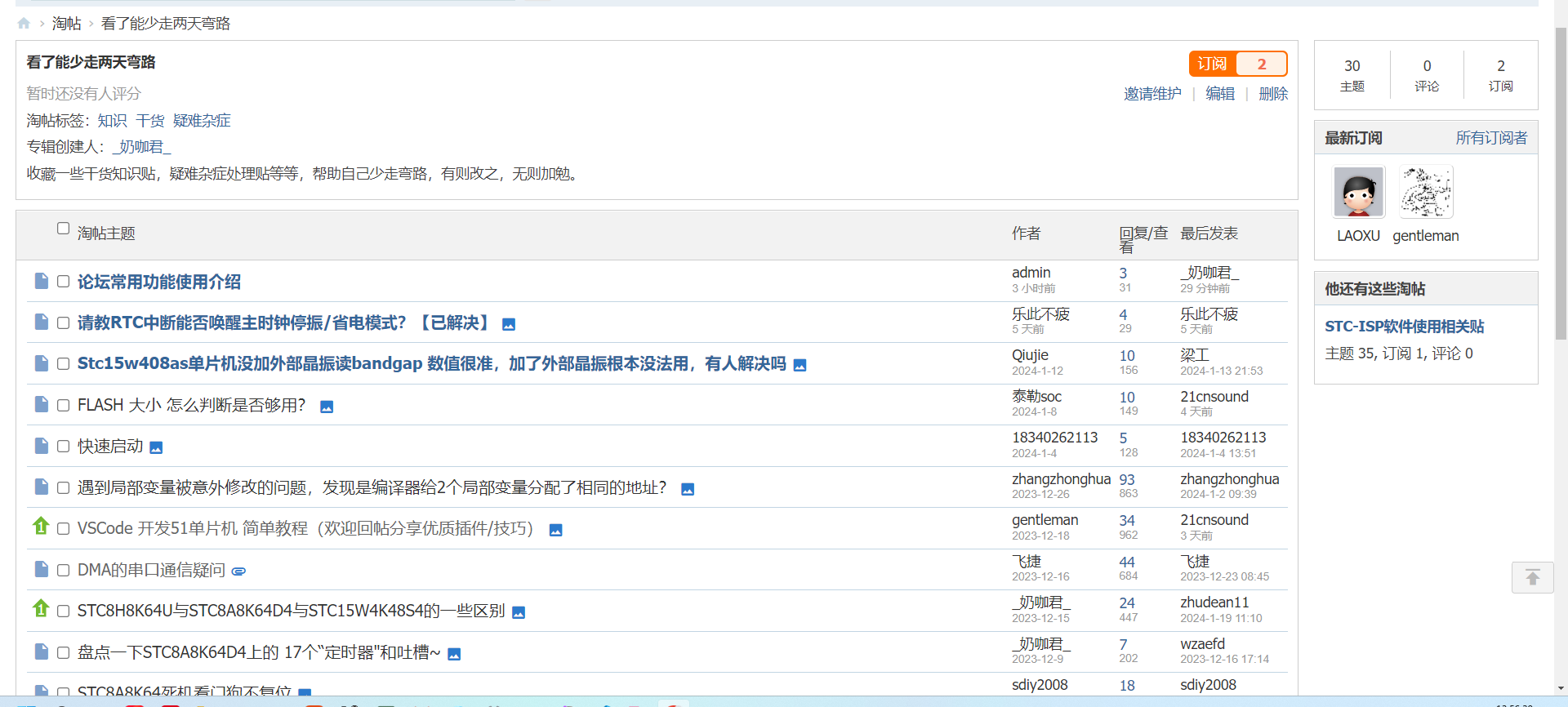Check the box for DMA的串口通信疑问
The width and height of the screenshot is (1568, 707).
[x=63, y=571]
